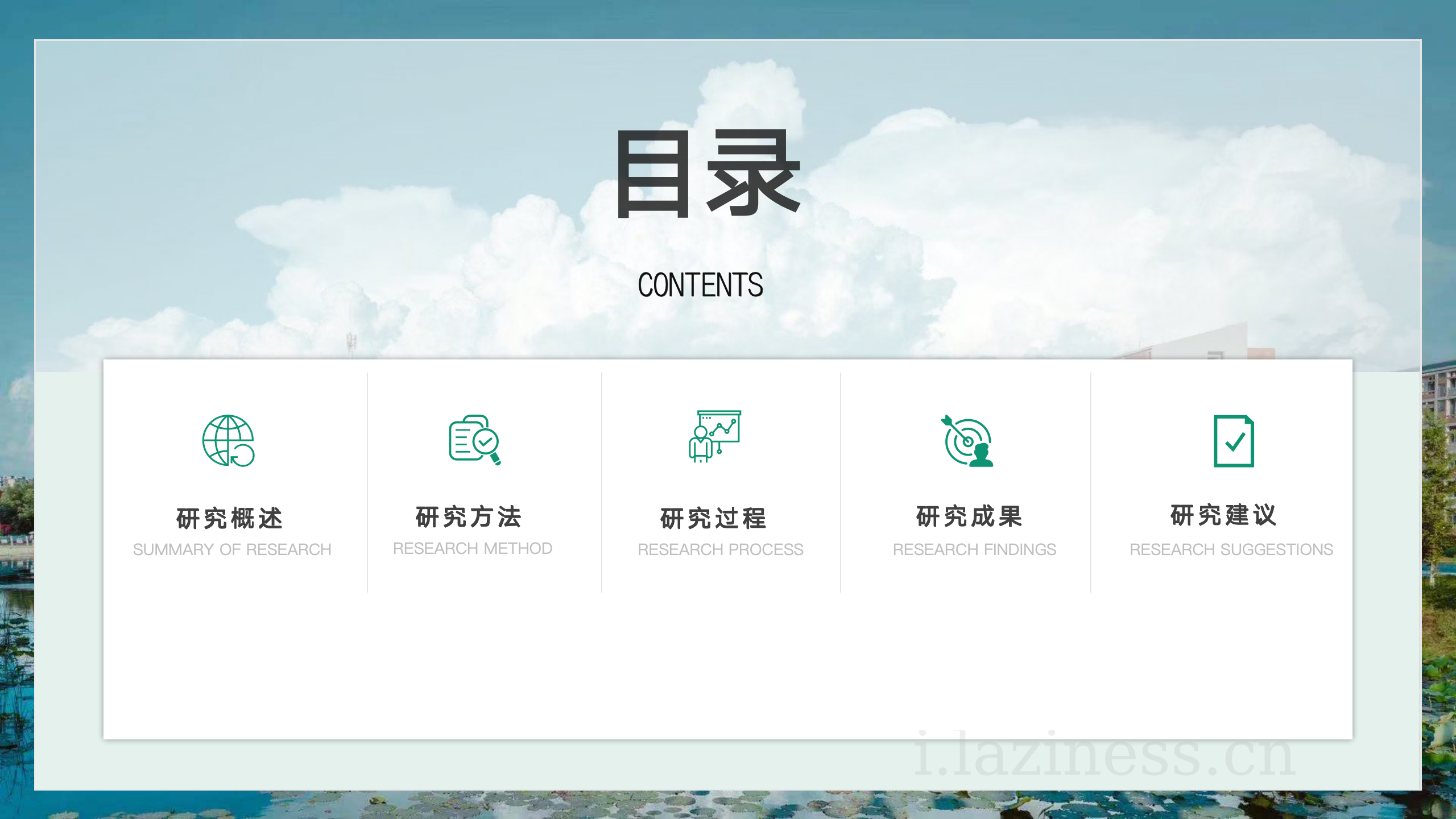Click the target with arrow icon
This screenshot has width=1456, height=819.
pyautogui.click(x=967, y=441)
